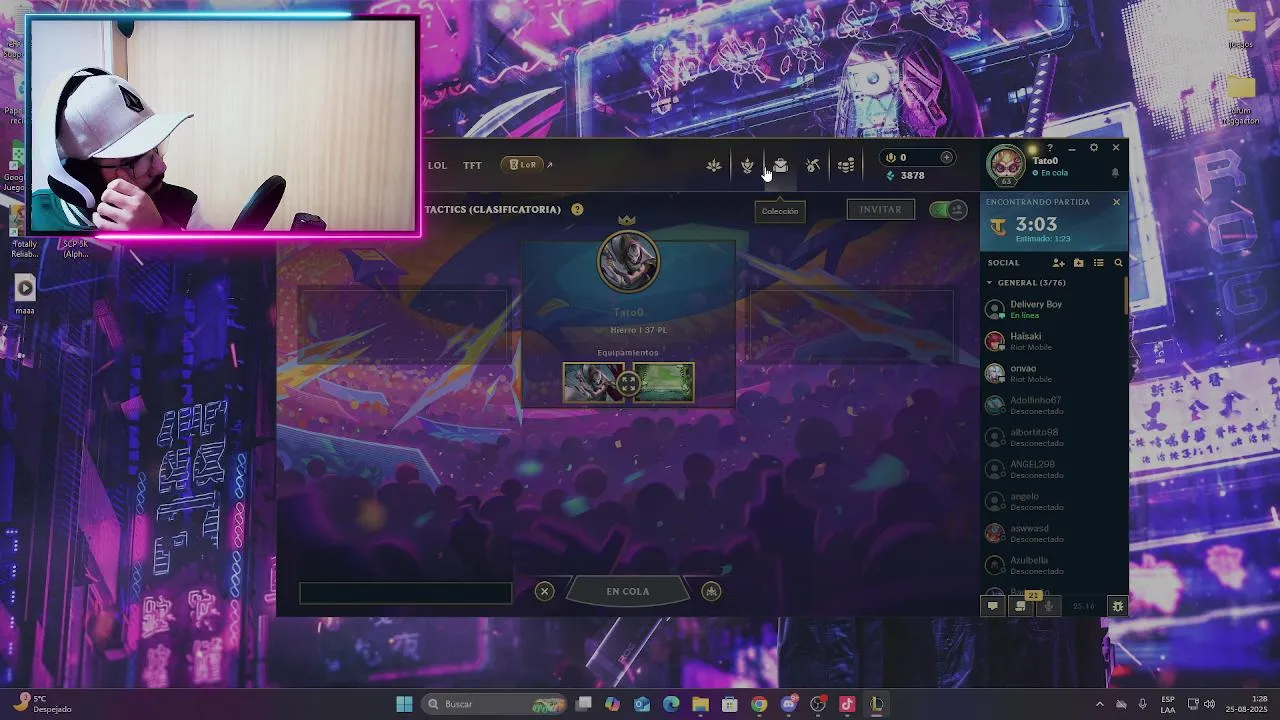Image resolution: width=1280 pixels, height=720 pixels.
Task: Open Microsoft Edge from taskbar
Action: pos(671,704)
